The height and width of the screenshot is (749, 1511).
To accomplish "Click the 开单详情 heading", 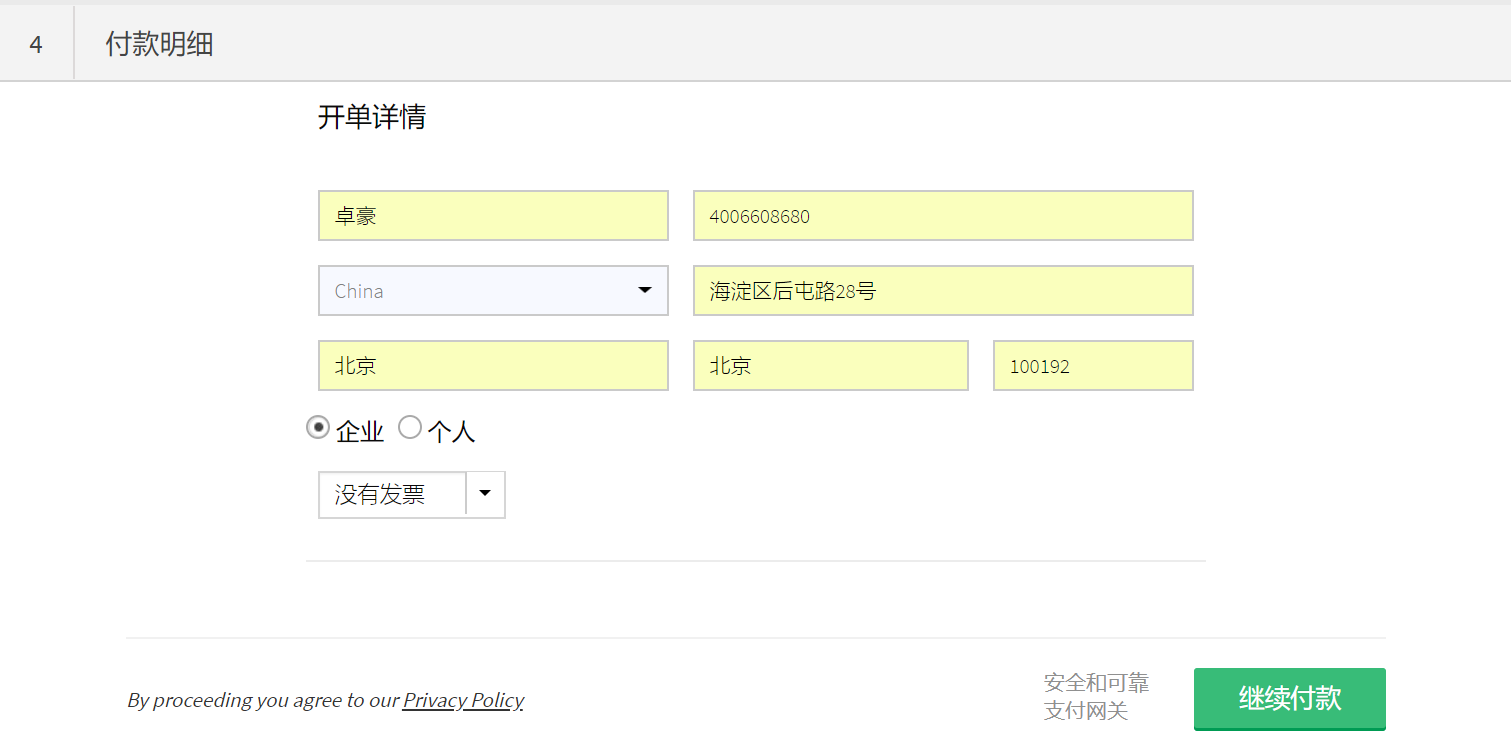I will pyautogui.click(x=372, y=117).
